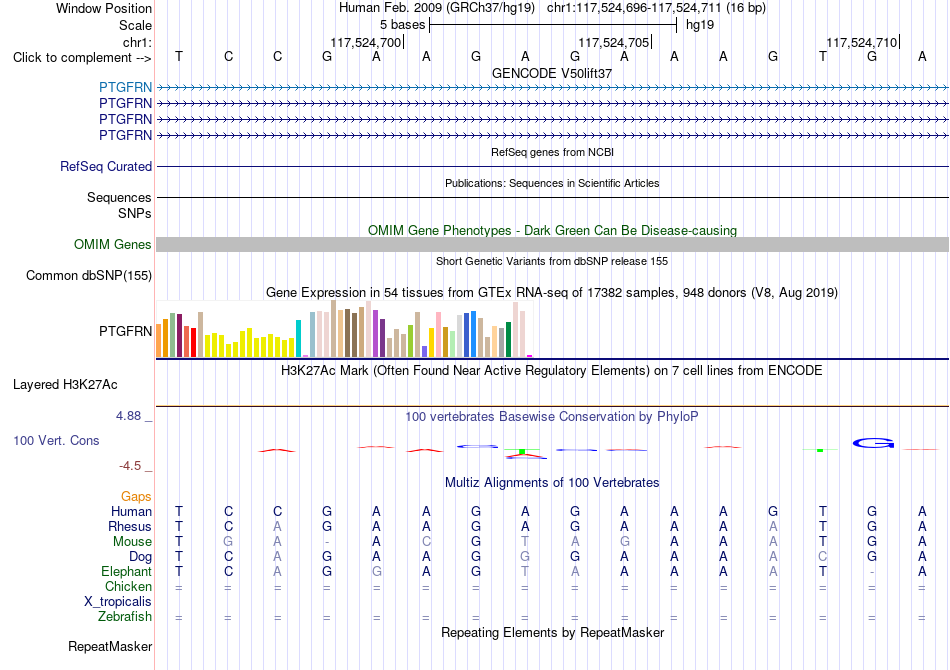Click the -4.5 PhyloP lower scale value
Image resolution: width=950 pixels, height=670 pixels.
[130, 465]
